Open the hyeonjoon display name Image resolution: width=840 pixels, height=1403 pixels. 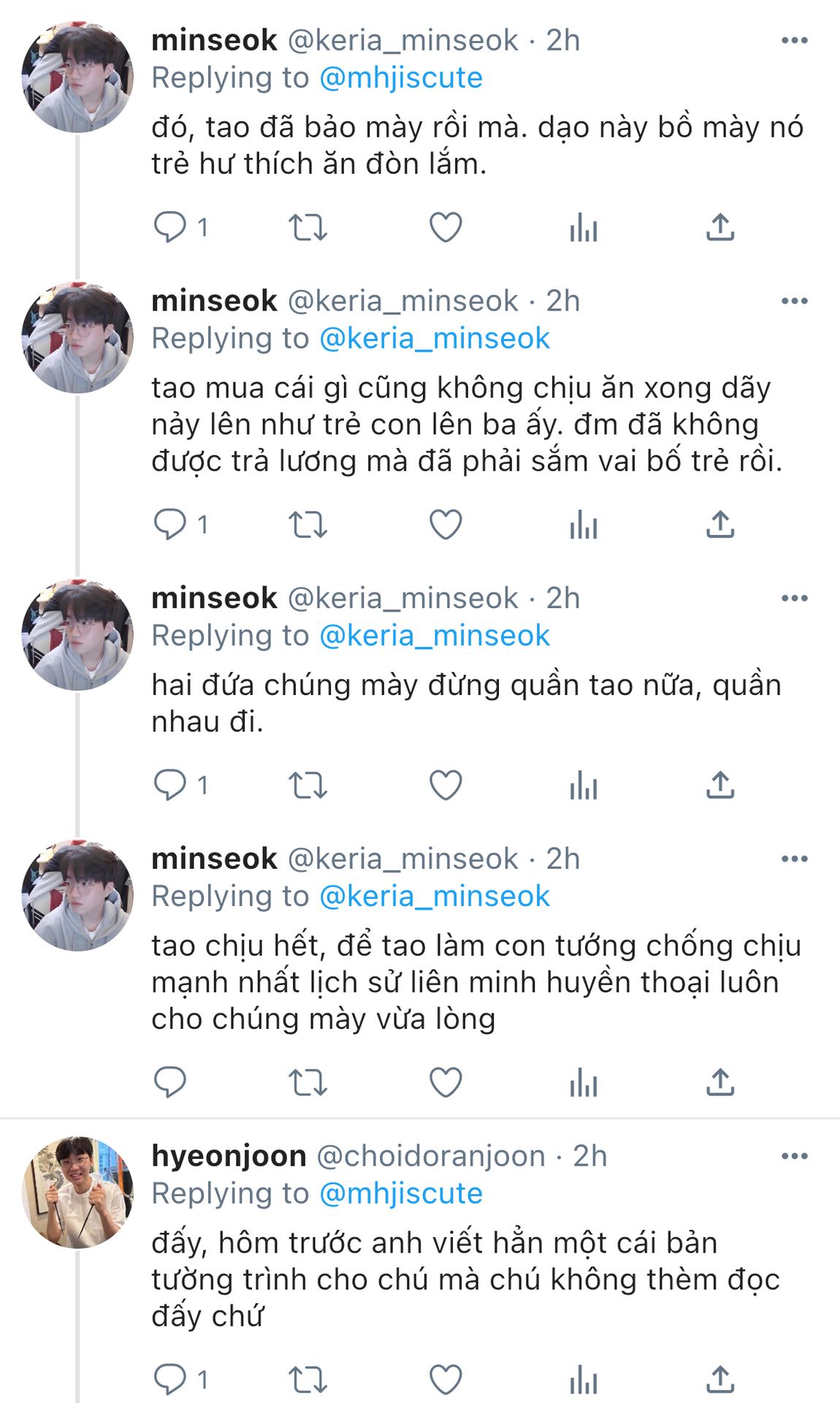[229, 1156]
